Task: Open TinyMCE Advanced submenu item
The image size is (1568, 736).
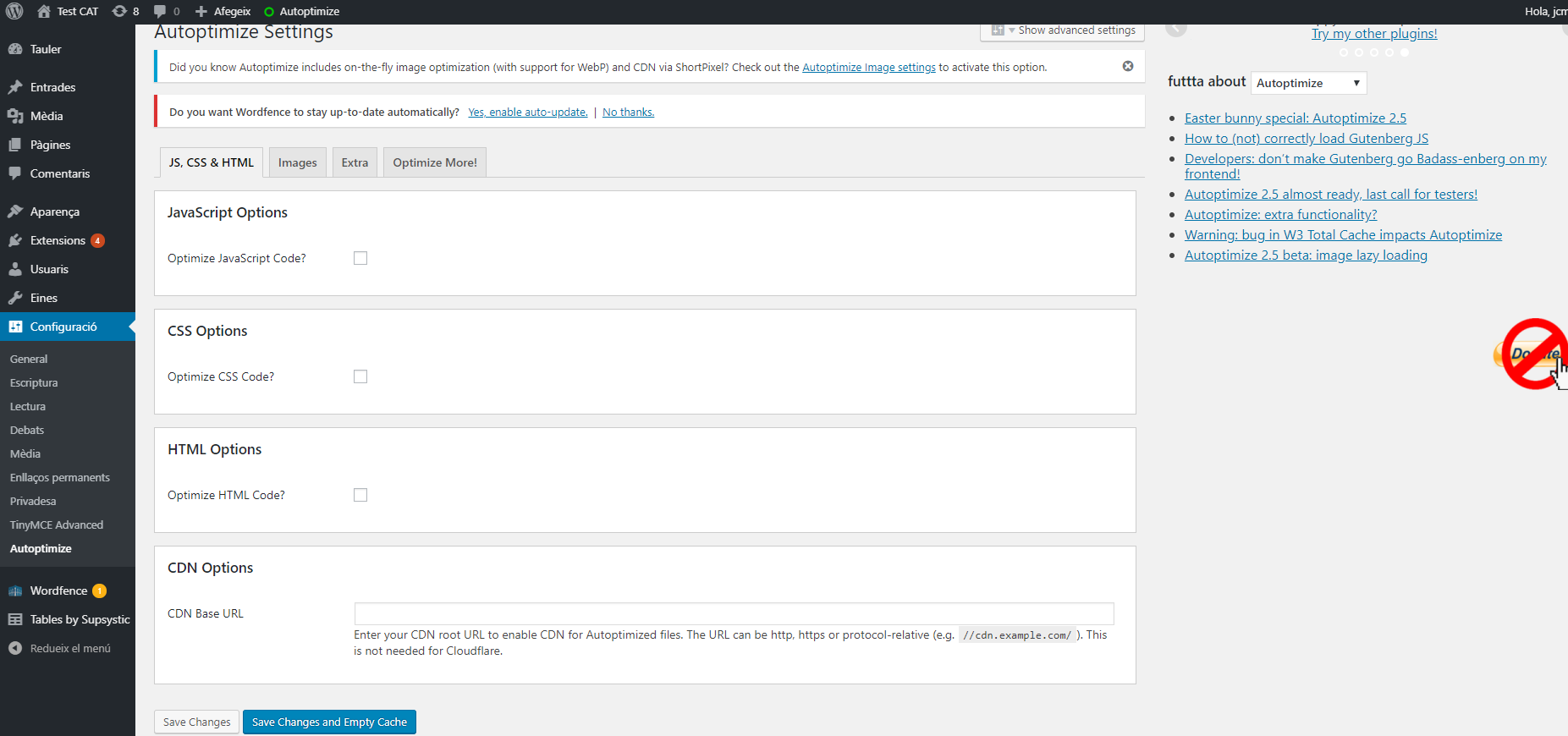Action: (x=57, y=525)
